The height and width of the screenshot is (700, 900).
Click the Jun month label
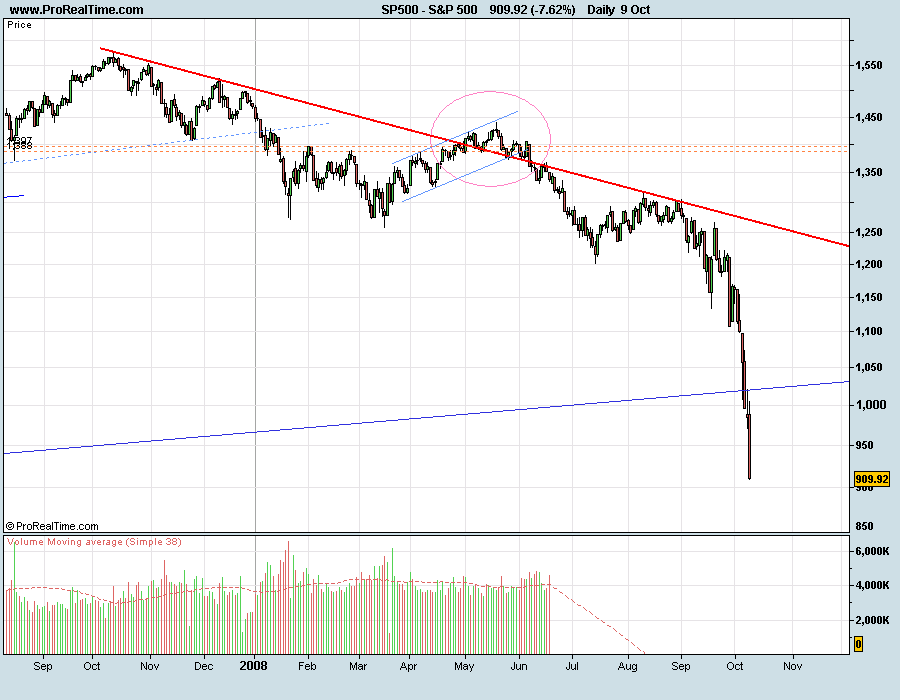point(518,666)
